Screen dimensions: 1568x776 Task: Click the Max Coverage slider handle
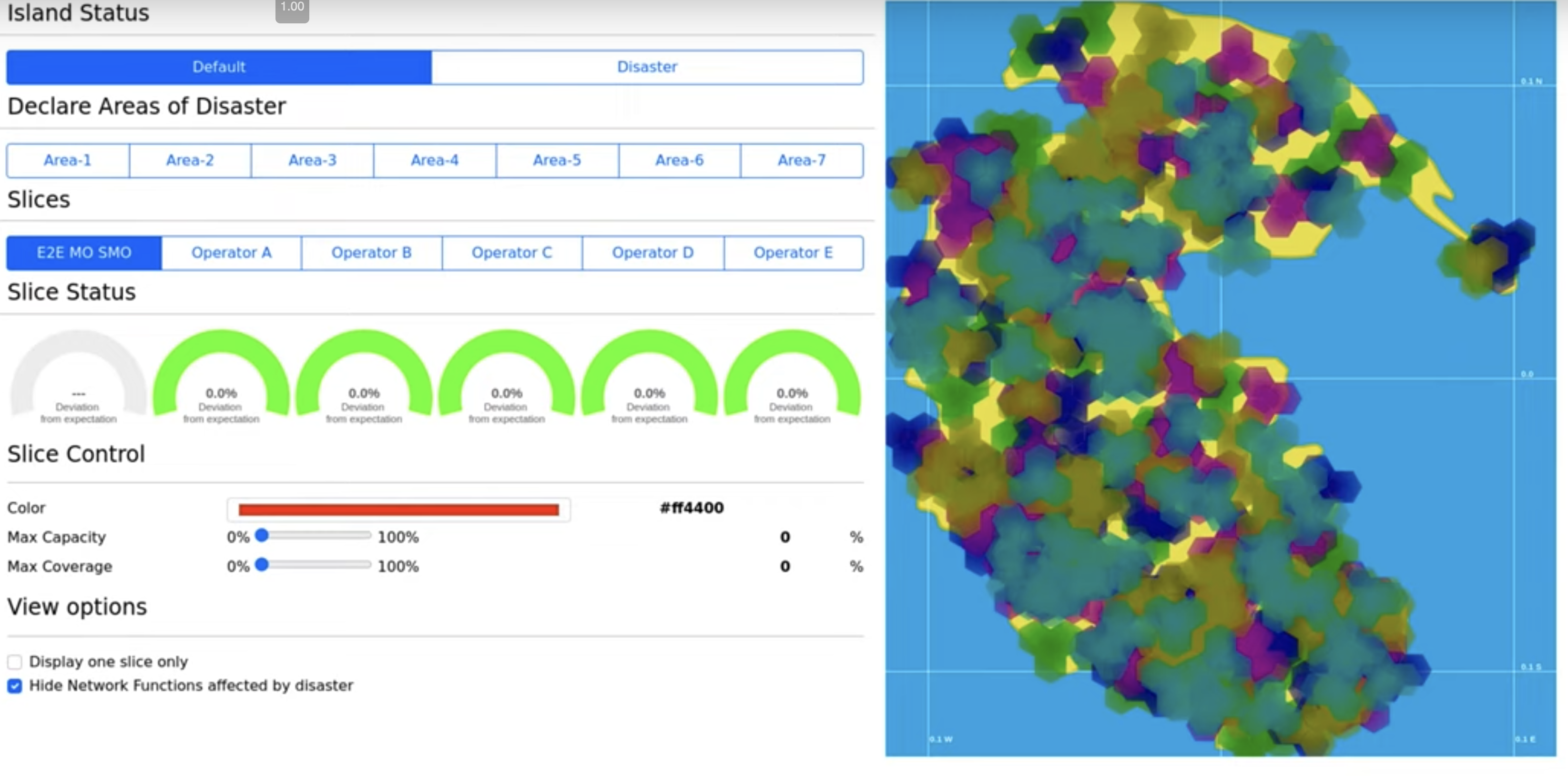262,565
